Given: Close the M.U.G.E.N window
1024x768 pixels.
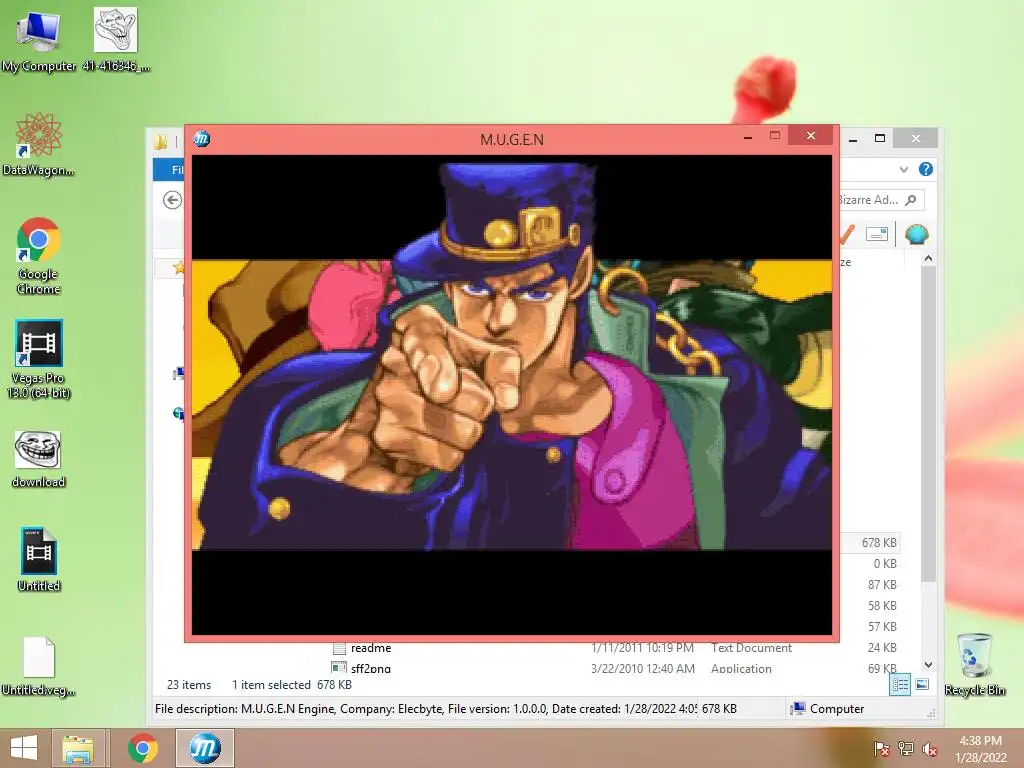Looking at the screenshot, I should coord(810,135).
